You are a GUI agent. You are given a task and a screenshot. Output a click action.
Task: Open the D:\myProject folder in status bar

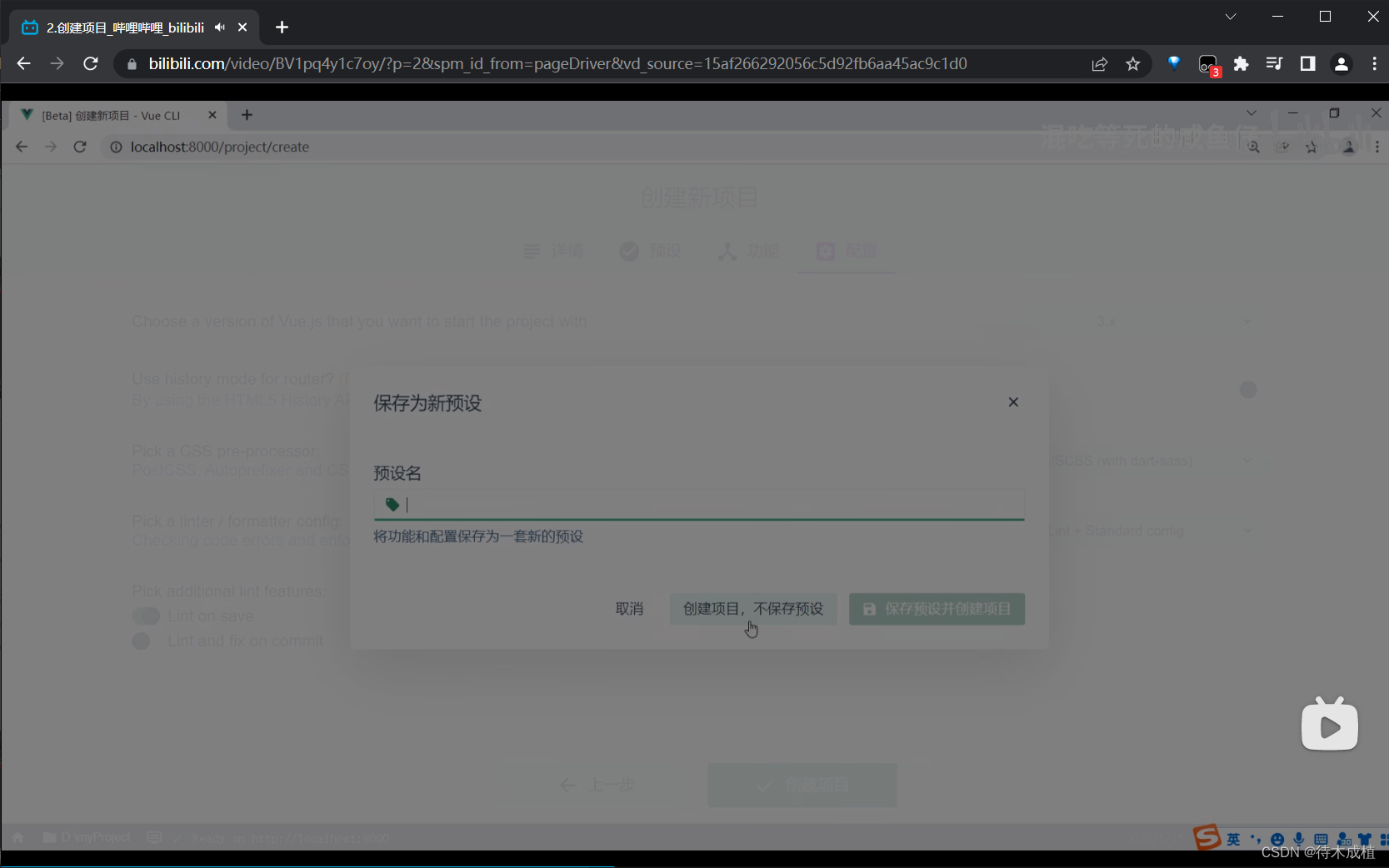(87, 837)
